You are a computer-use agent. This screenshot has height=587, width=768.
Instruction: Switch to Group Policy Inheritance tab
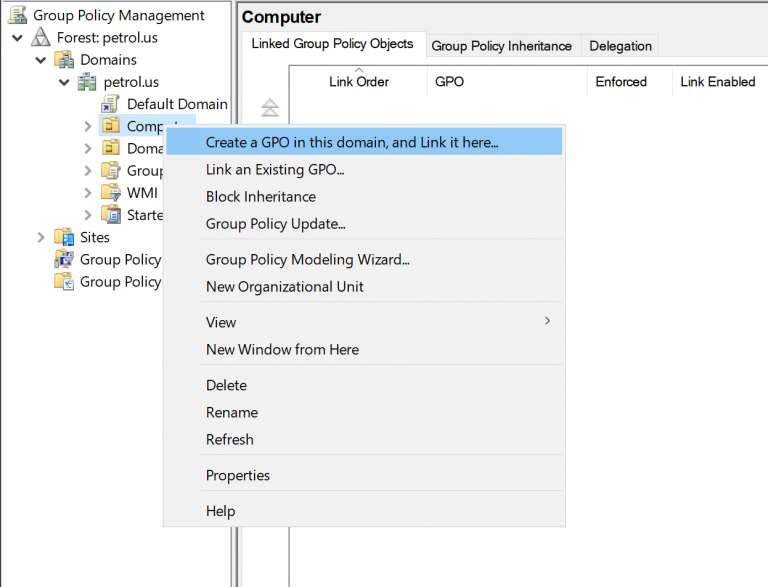(x=502, y=46)
